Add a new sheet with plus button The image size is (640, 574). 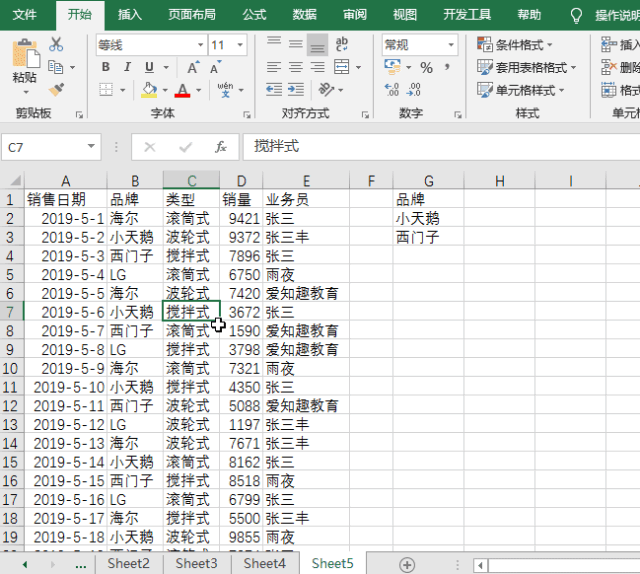407,565
